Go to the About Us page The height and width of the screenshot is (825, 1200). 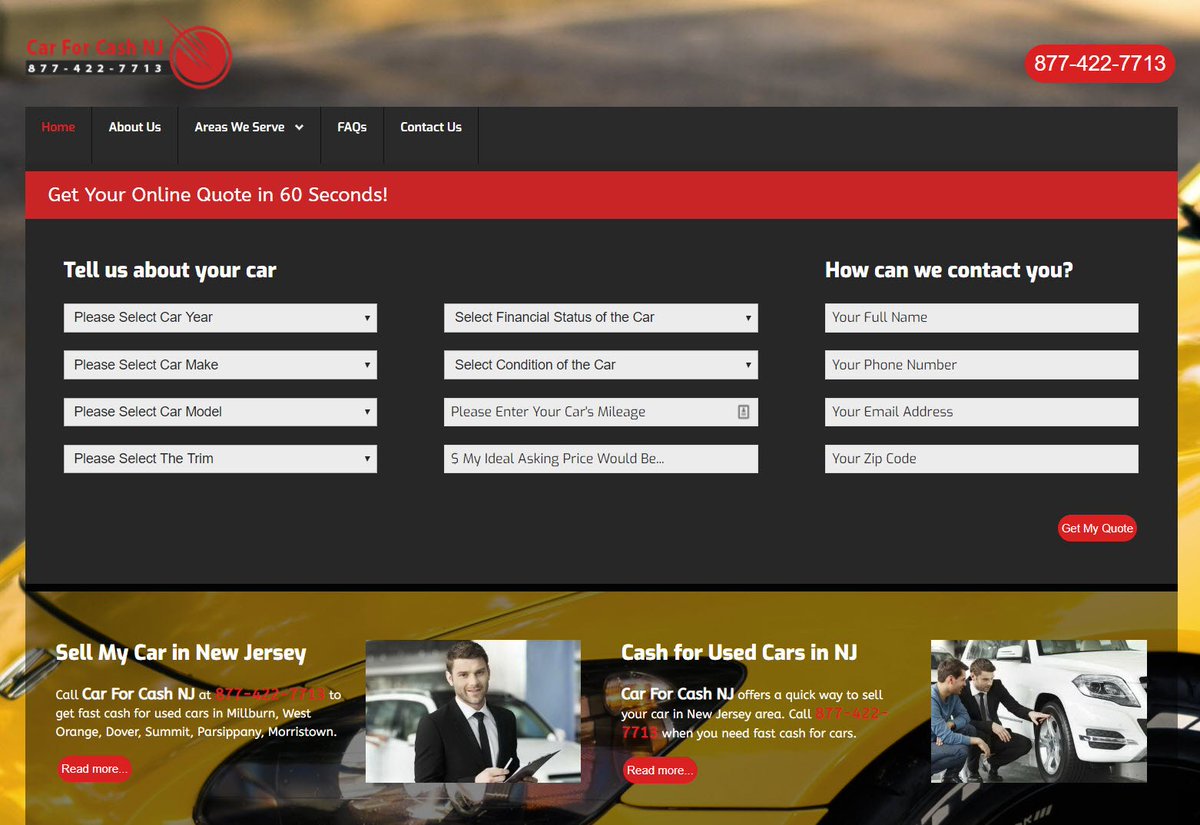(x=135, y=127)
